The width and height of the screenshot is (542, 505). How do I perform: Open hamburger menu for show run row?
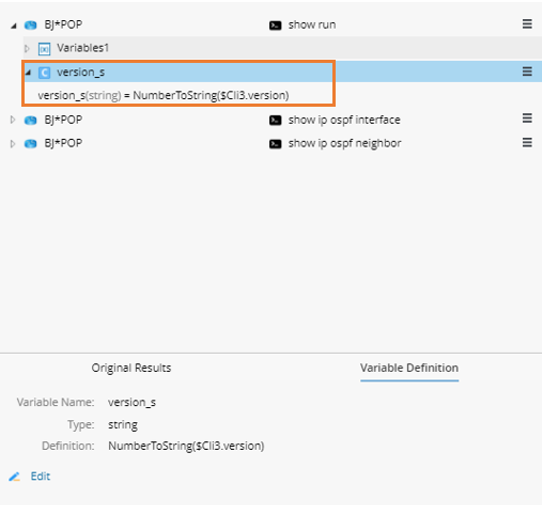click(527, 24)
